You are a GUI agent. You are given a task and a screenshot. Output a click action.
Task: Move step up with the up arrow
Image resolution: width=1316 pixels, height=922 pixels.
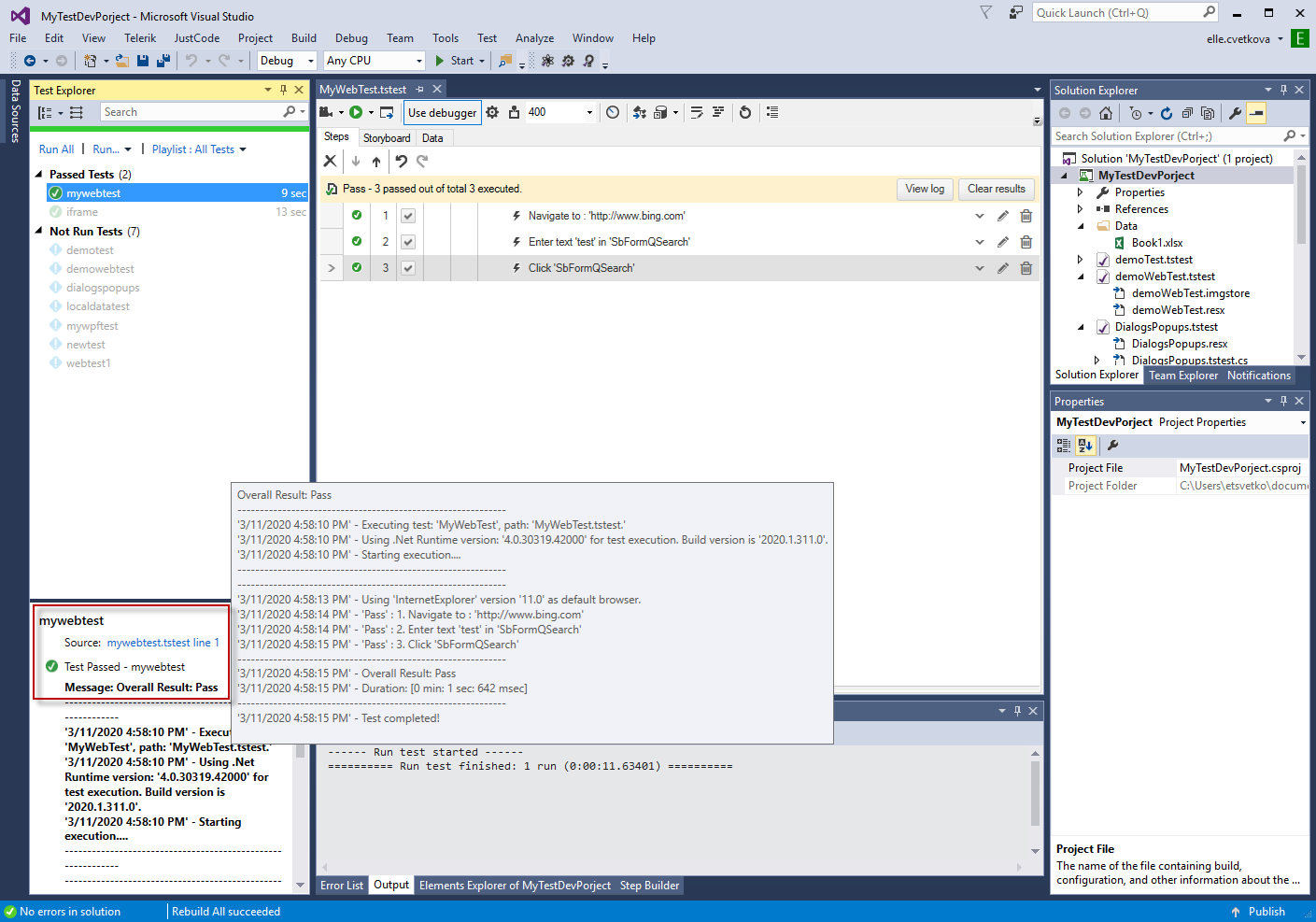point(376,161)
